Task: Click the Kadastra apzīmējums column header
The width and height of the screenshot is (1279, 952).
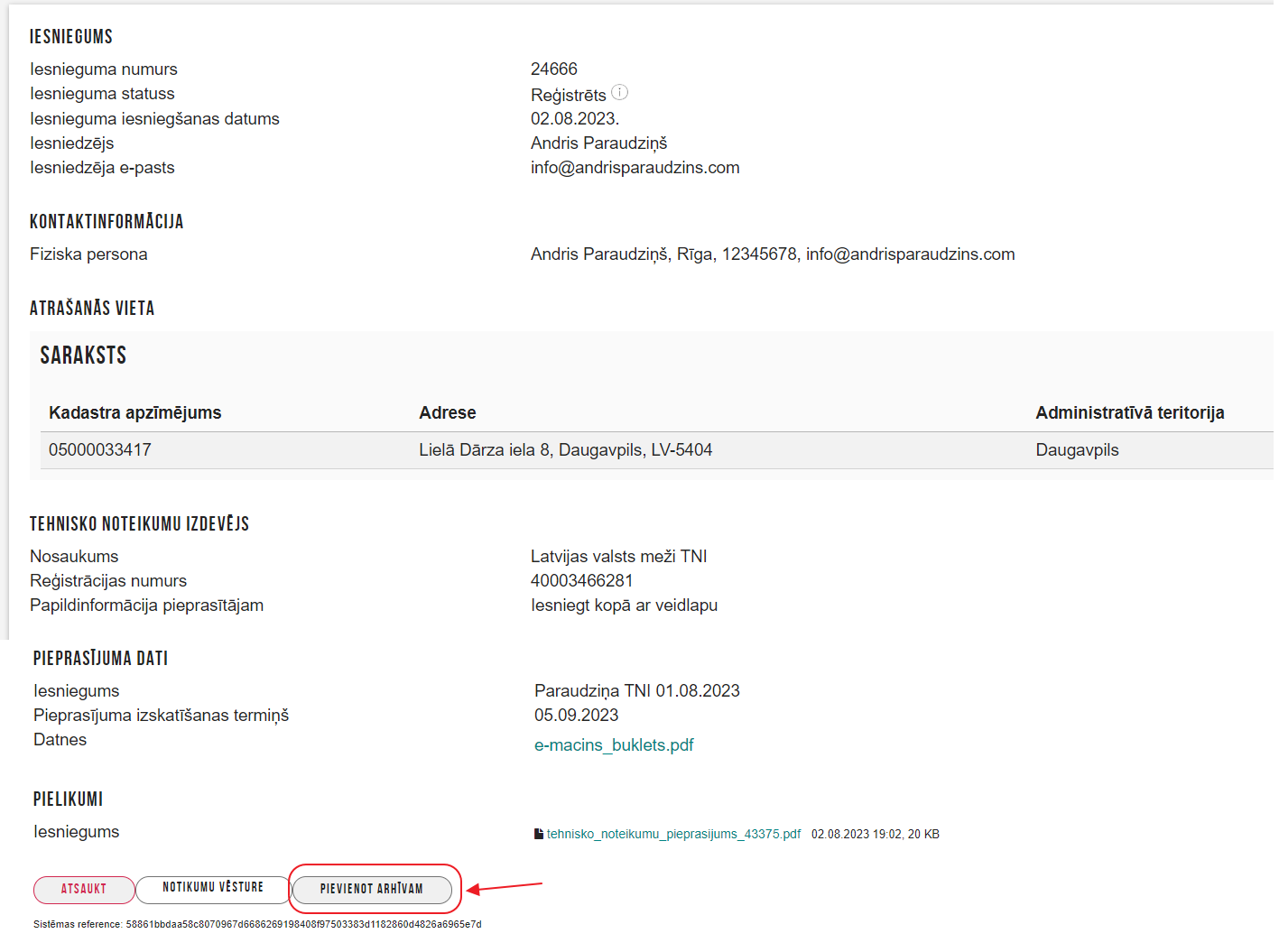Action: 135,412
